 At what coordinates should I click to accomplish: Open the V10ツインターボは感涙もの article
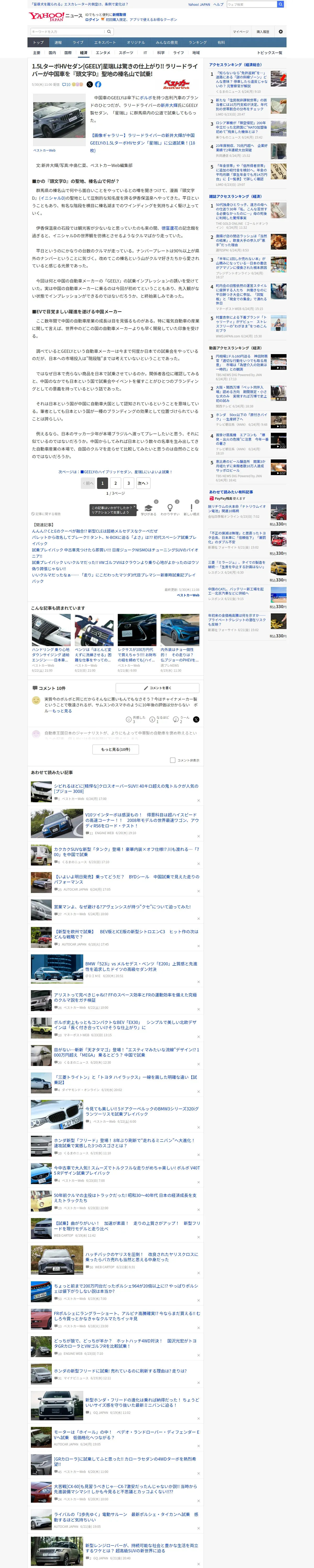point(142,820)
